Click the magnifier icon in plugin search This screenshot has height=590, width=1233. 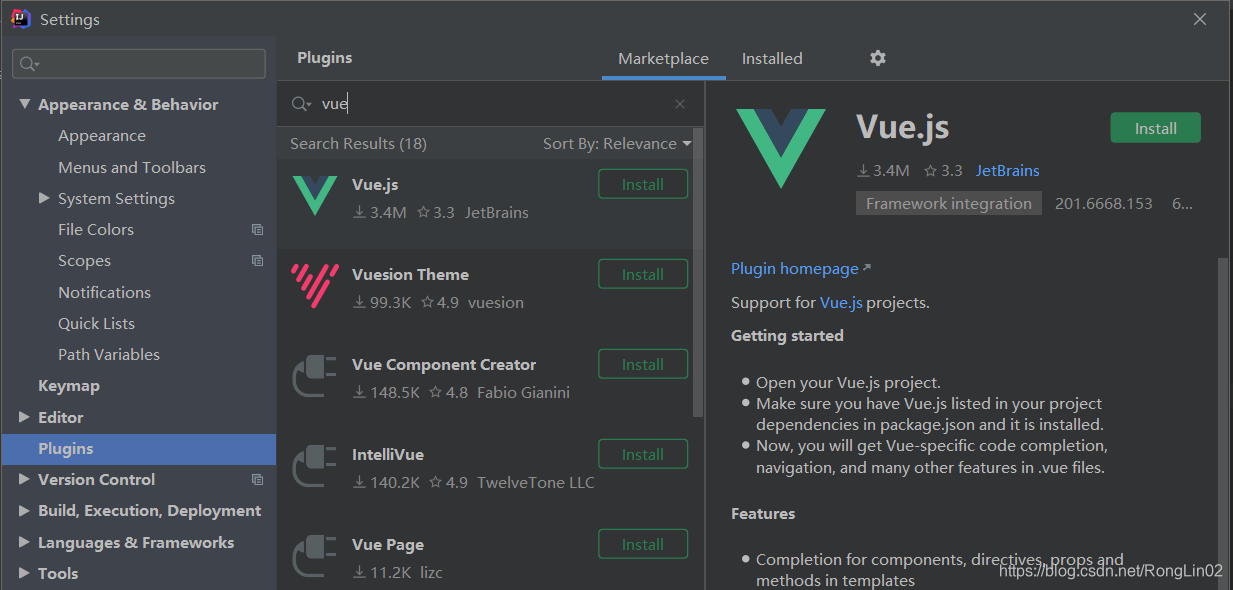coord(300,104)
